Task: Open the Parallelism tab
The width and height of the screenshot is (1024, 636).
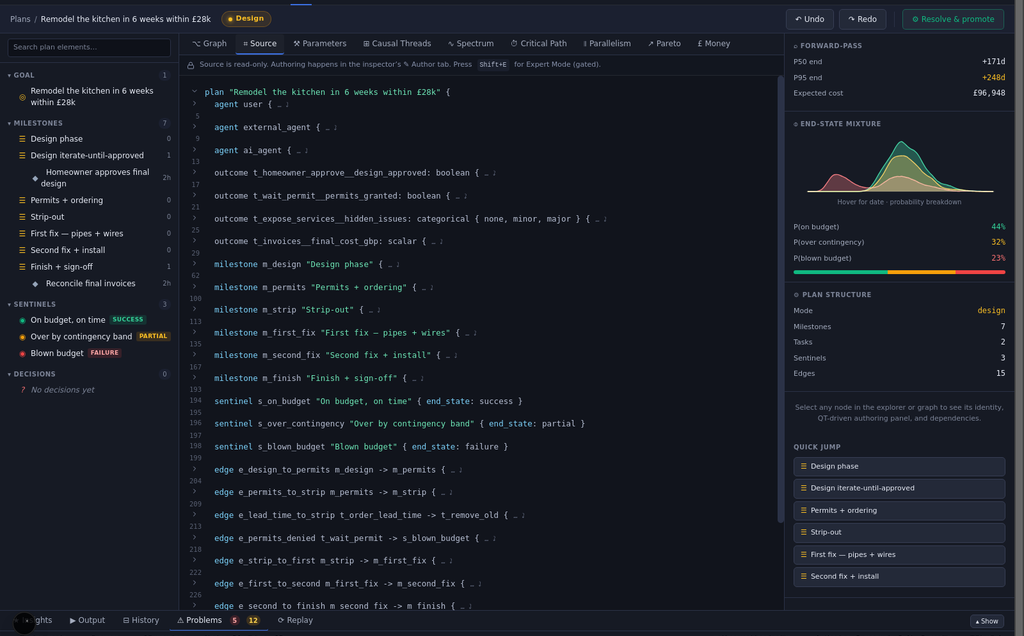Action: [x=607, y=44]
